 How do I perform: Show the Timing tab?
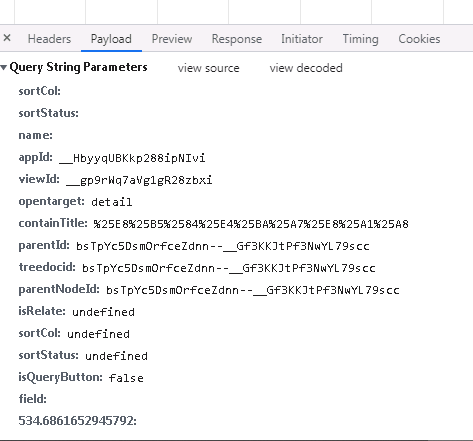[361, 39]
